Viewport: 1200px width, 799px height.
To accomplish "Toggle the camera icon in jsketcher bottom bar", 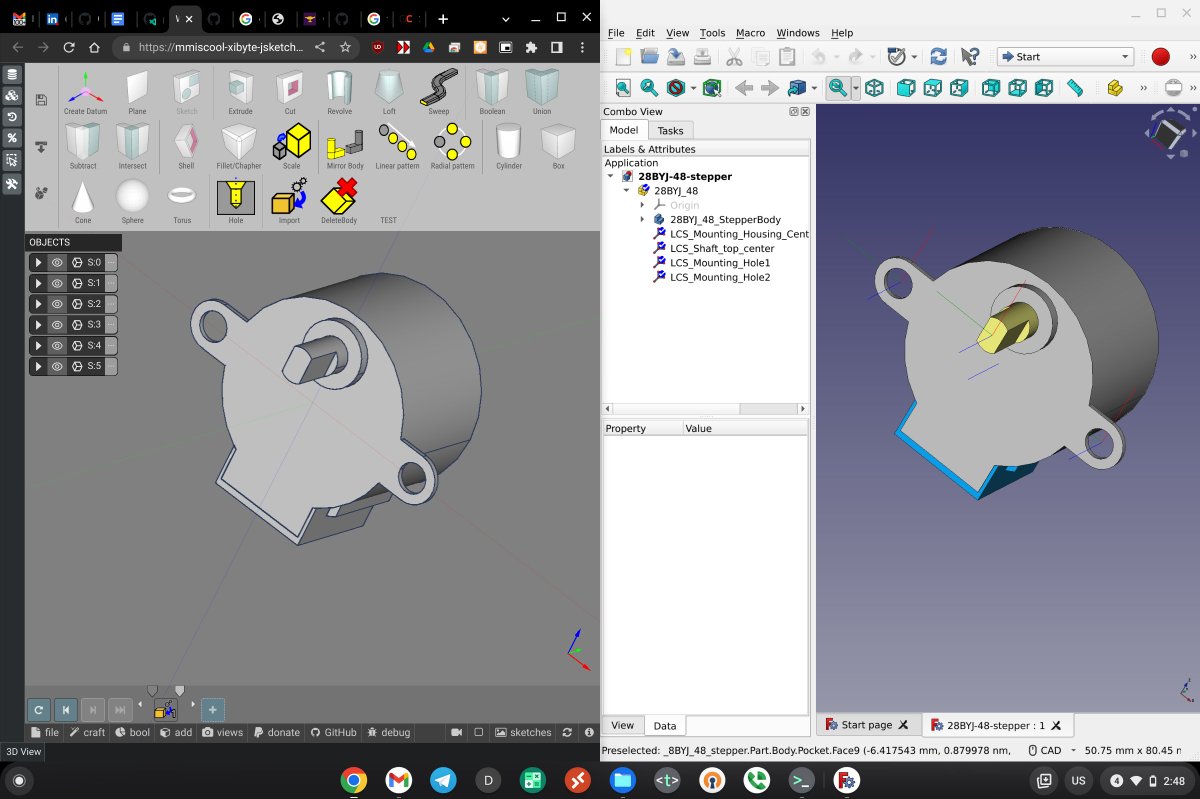I will pos(457,732).
